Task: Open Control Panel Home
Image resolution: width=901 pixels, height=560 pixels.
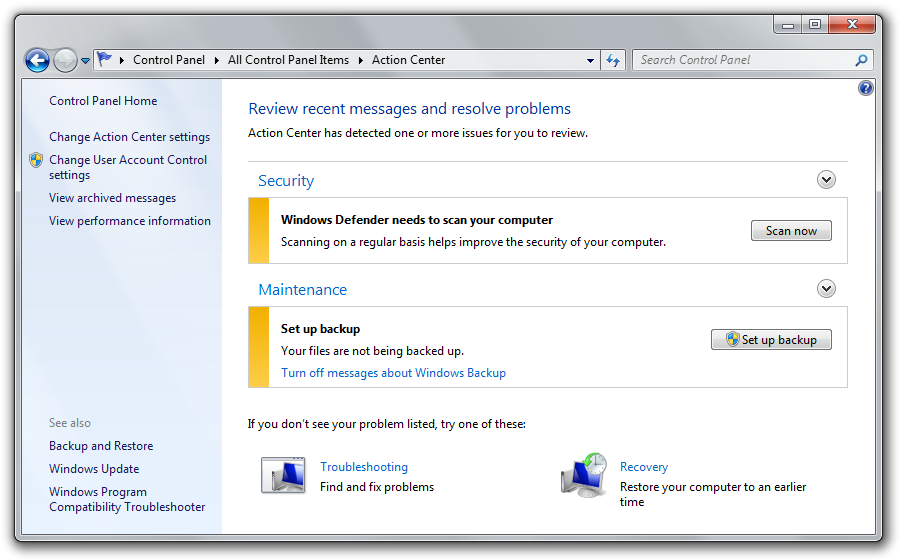Action: (103, 101)
